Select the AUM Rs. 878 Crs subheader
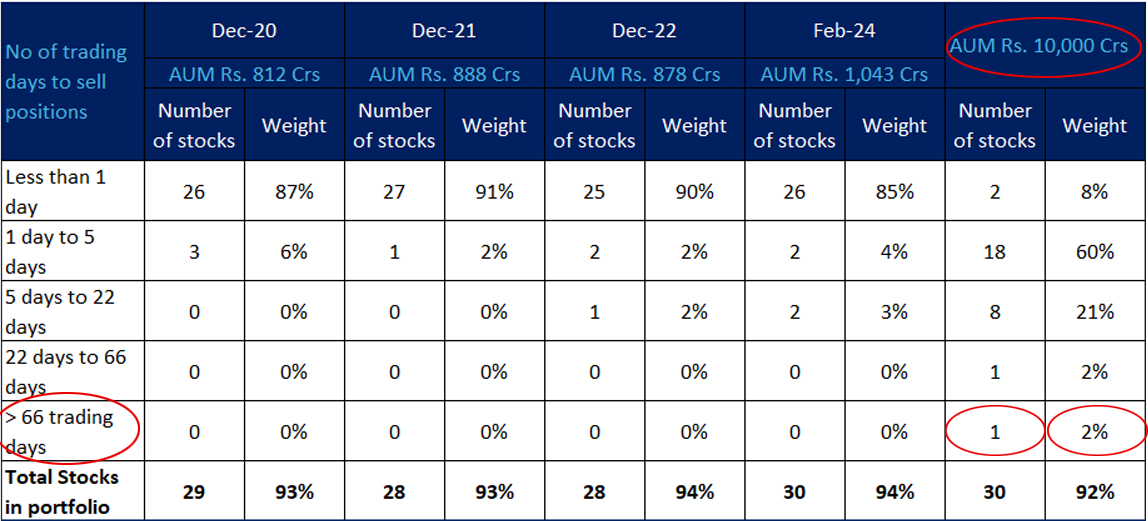 coord(644,74)
